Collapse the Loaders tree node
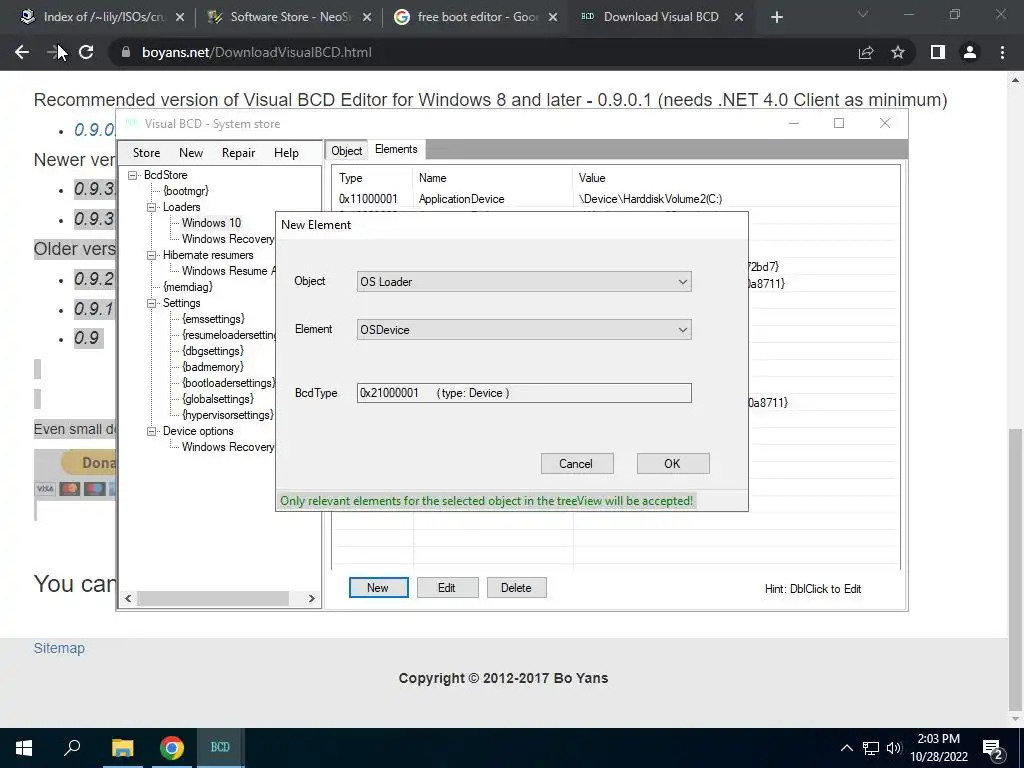Image resolution: width=1024 pixels, height=768 pixels. point(152,207)
